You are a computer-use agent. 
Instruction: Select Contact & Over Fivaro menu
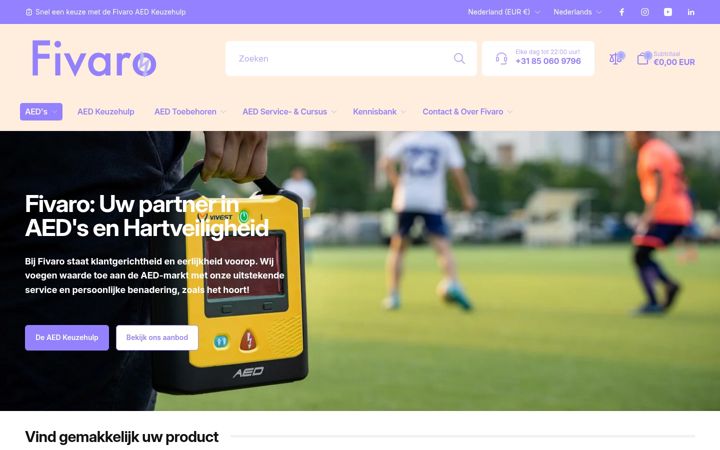467,112
